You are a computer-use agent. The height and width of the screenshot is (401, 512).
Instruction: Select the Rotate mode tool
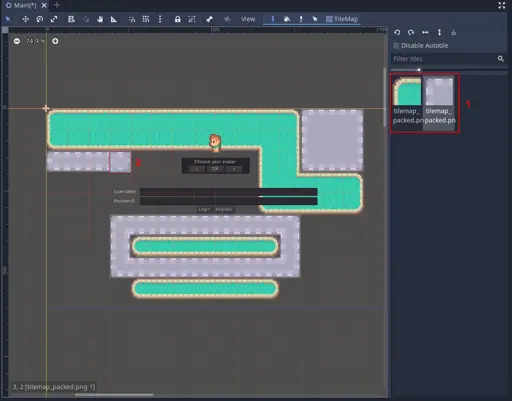point(40,19)
